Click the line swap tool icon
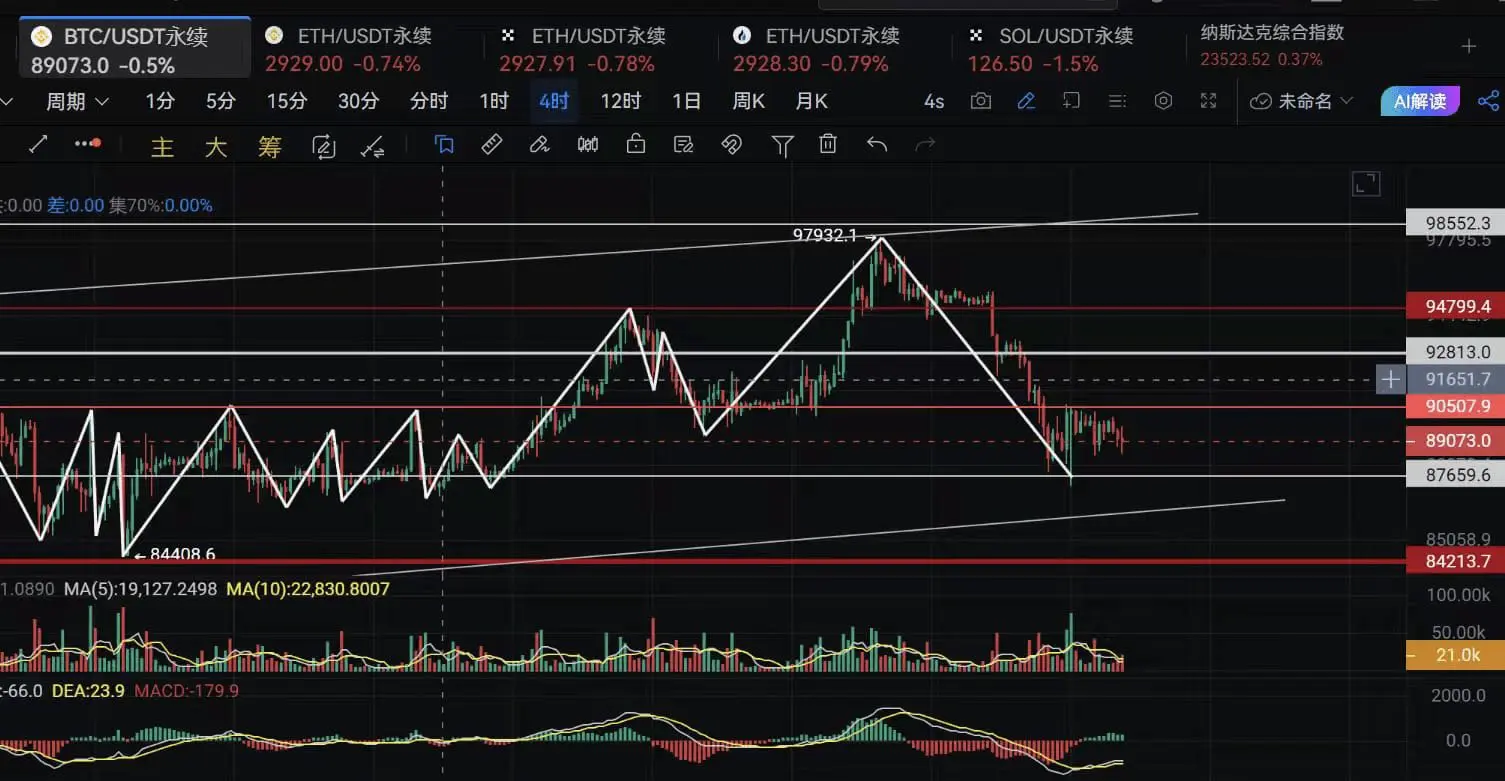The image size is (1505, 781). click(x=373, y=146)
